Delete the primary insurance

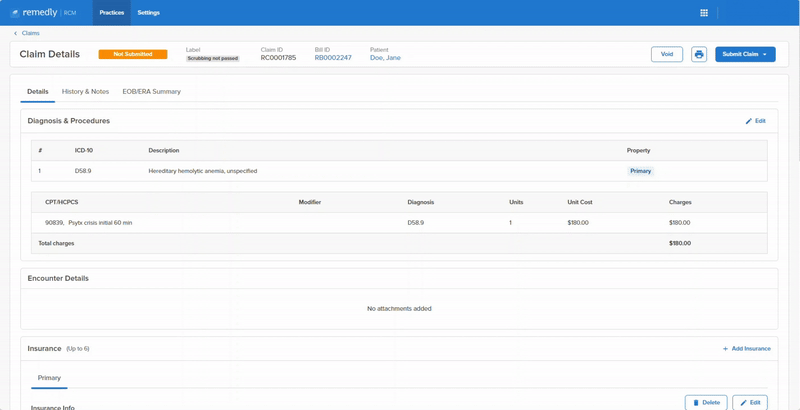(x=706, y=402)
